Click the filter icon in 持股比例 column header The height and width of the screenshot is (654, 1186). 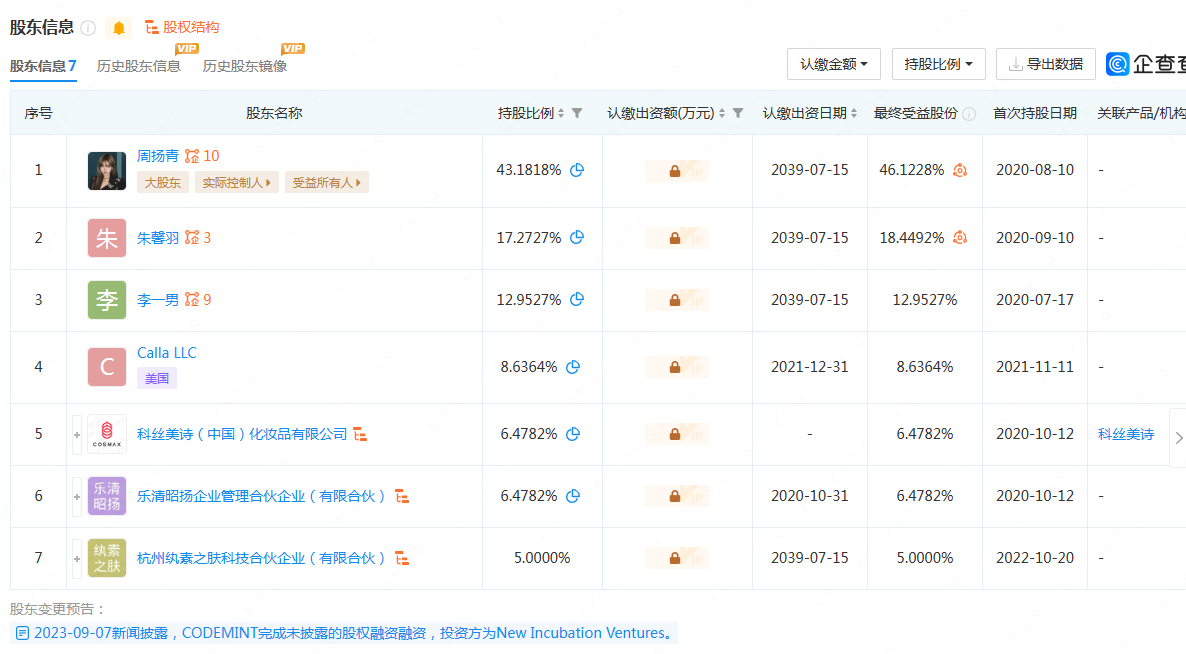(x=577, y=113)
